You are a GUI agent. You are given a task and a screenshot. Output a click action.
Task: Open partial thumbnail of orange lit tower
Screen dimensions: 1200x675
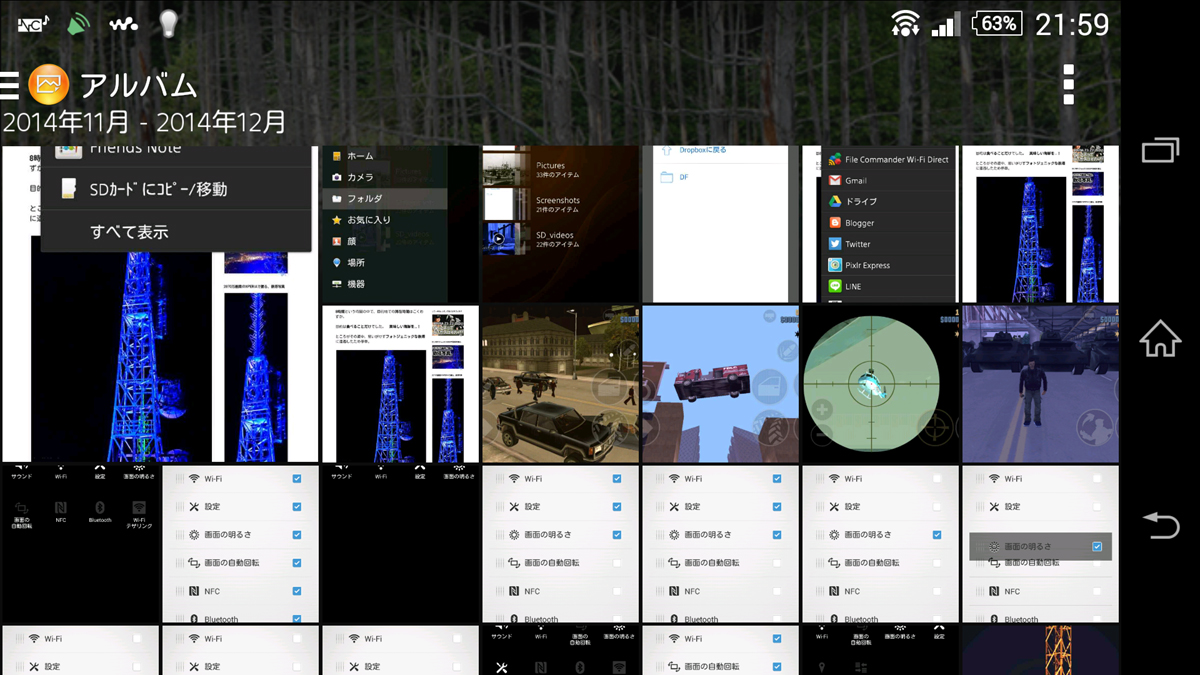tap(1040, 650)
